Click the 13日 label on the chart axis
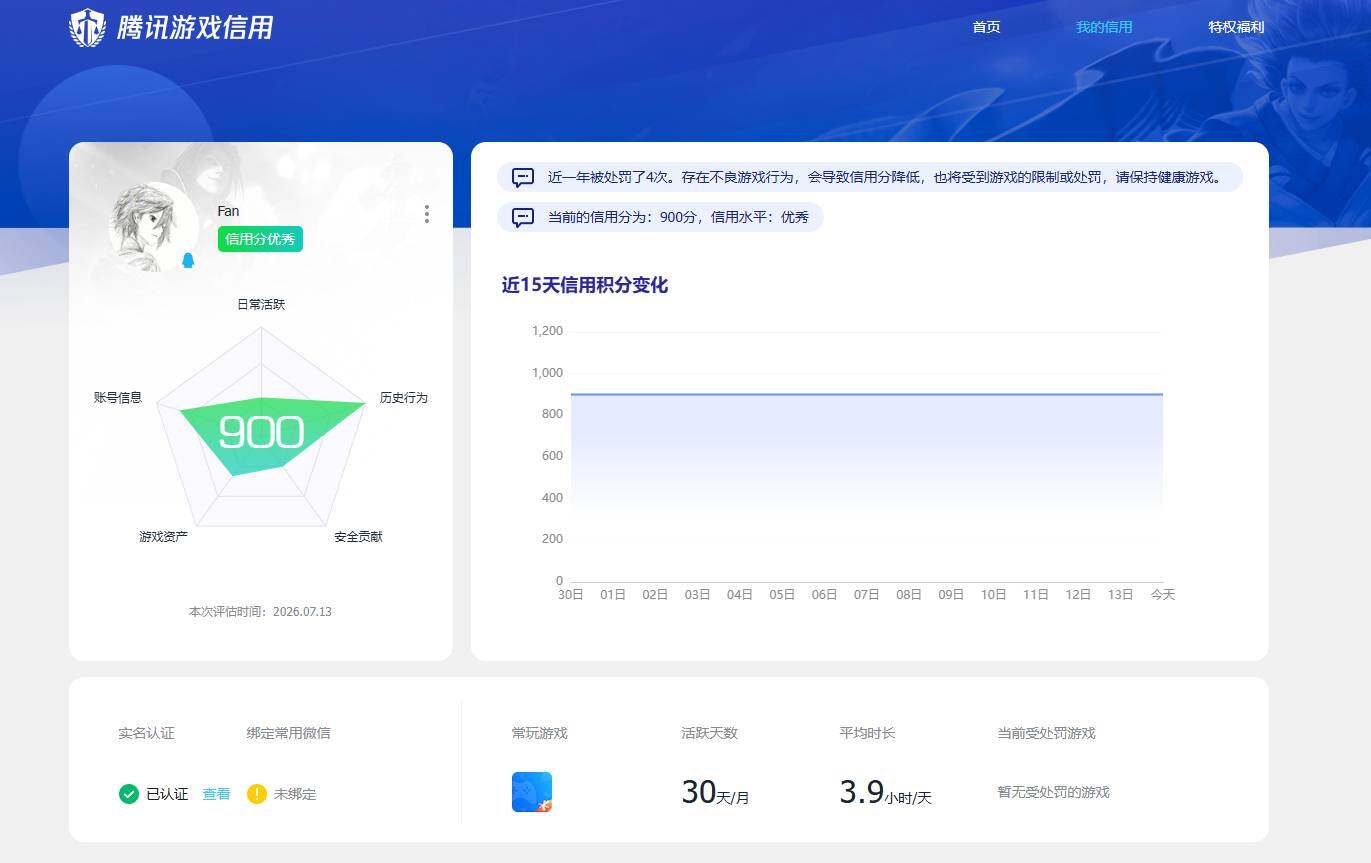The width and height of the screenshot is (1371, 863). pyautogui.click(x=1120, y=594)
